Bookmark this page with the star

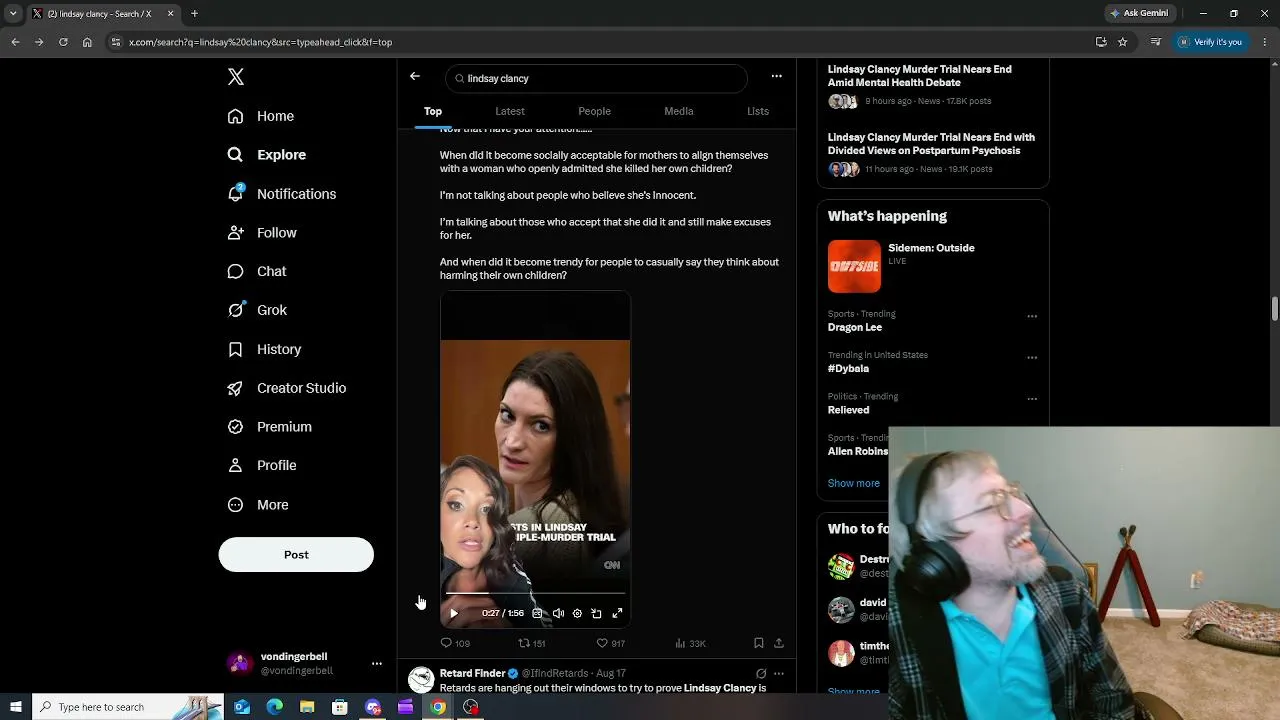(x=1123, y=42)
